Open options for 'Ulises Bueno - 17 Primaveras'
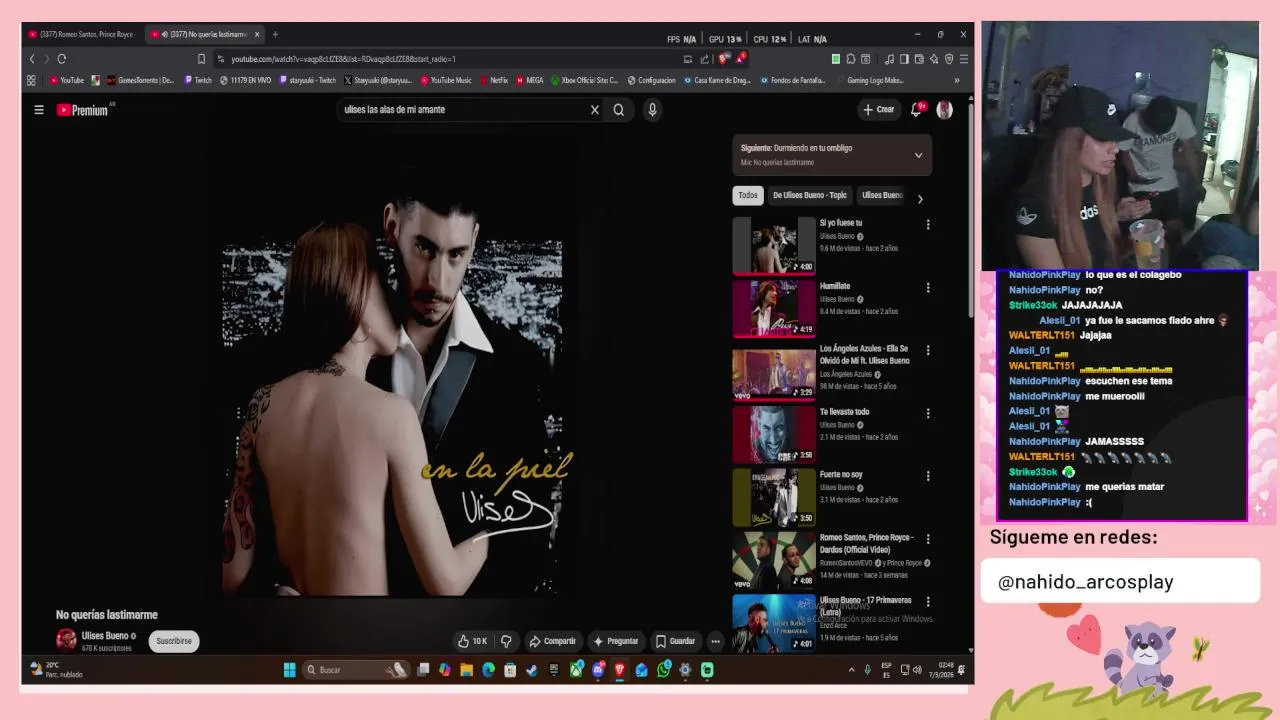The image size is (1280, 720). pos(928,602)
